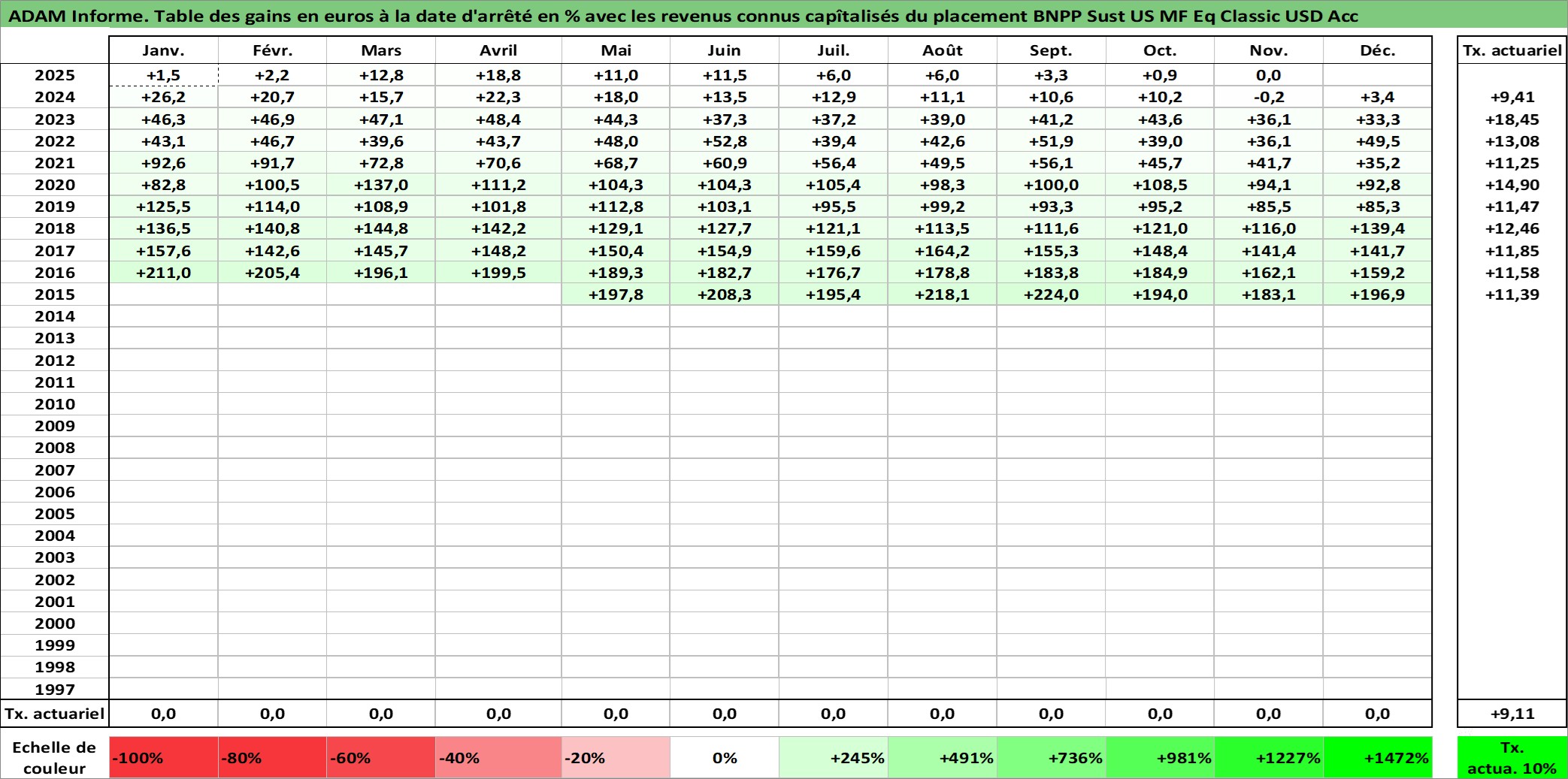Click the -60% color scale swatch

[381, 757]
